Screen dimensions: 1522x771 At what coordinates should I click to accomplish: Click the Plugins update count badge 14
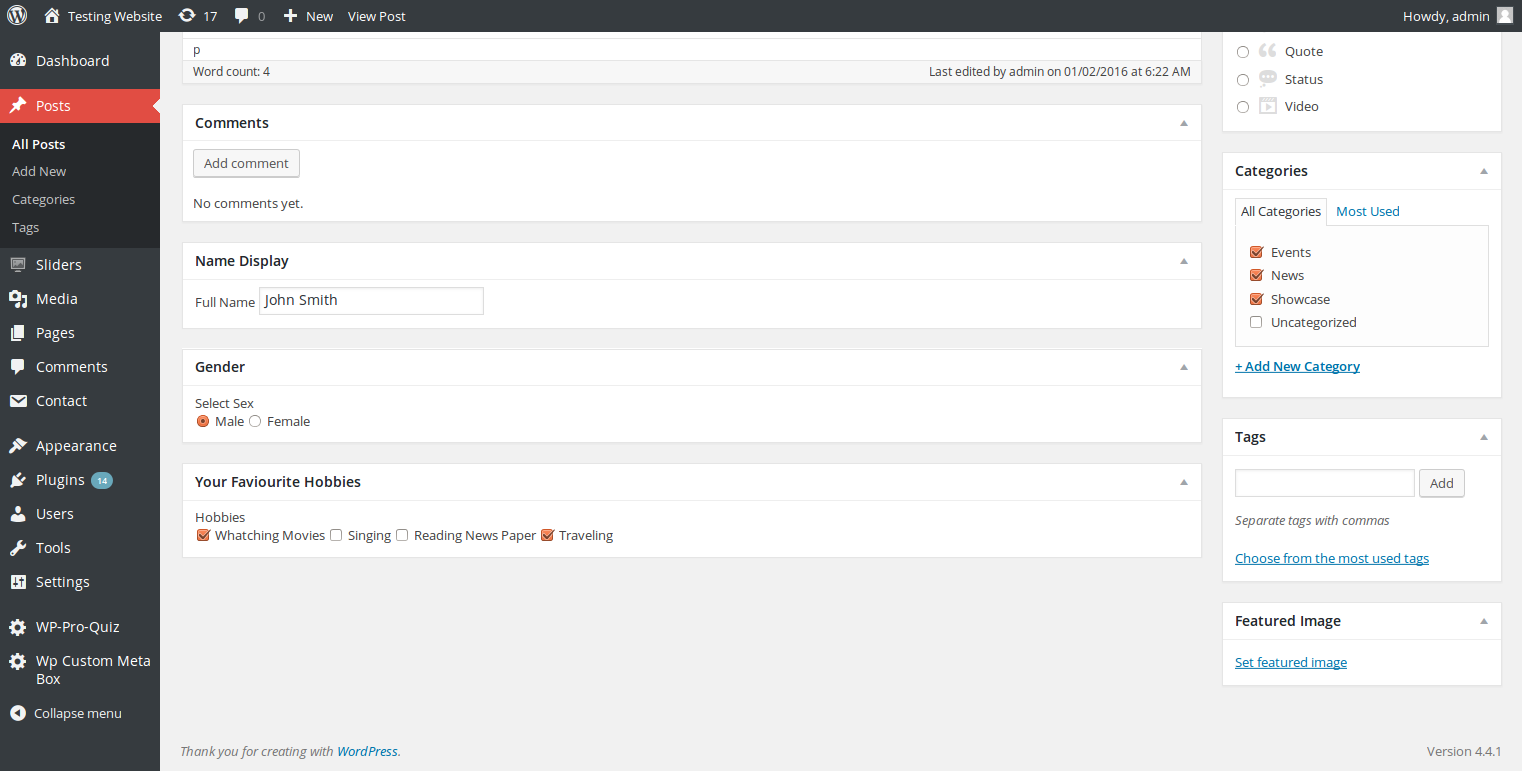[102, 480]
